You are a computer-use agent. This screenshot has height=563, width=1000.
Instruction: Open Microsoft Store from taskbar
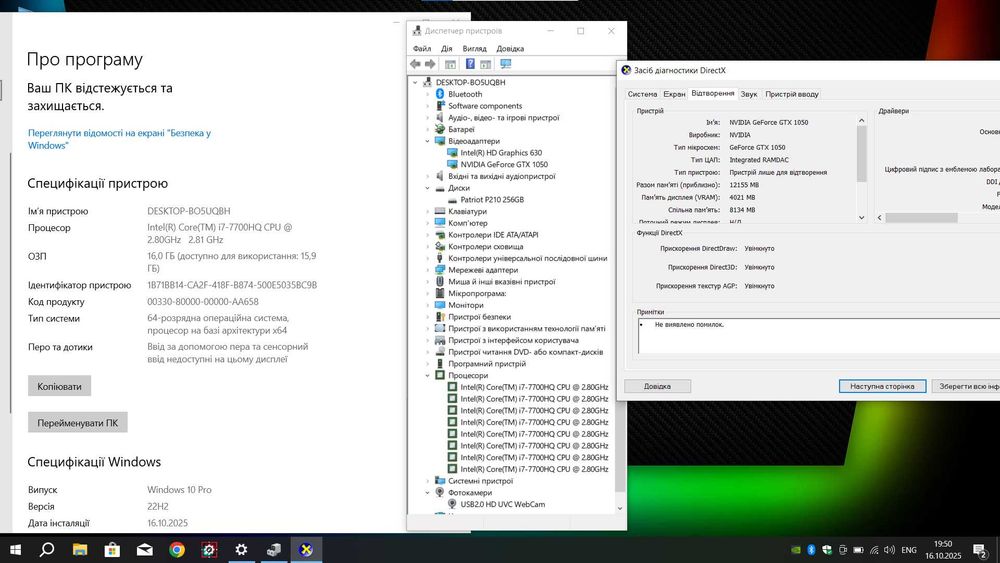point(112,549)
